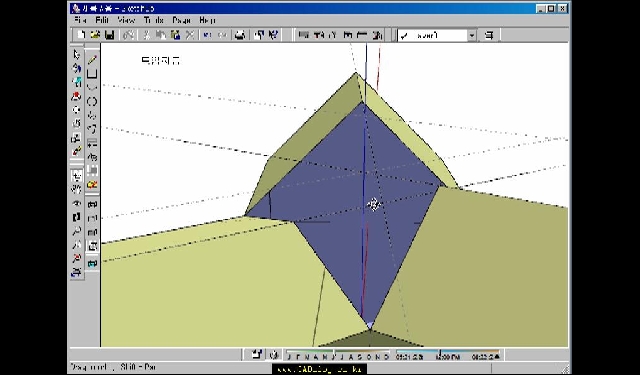Image resolution: width=640 pixels, height=375 pixels.
Task: Open the File menu
Action: coord(80,20)
